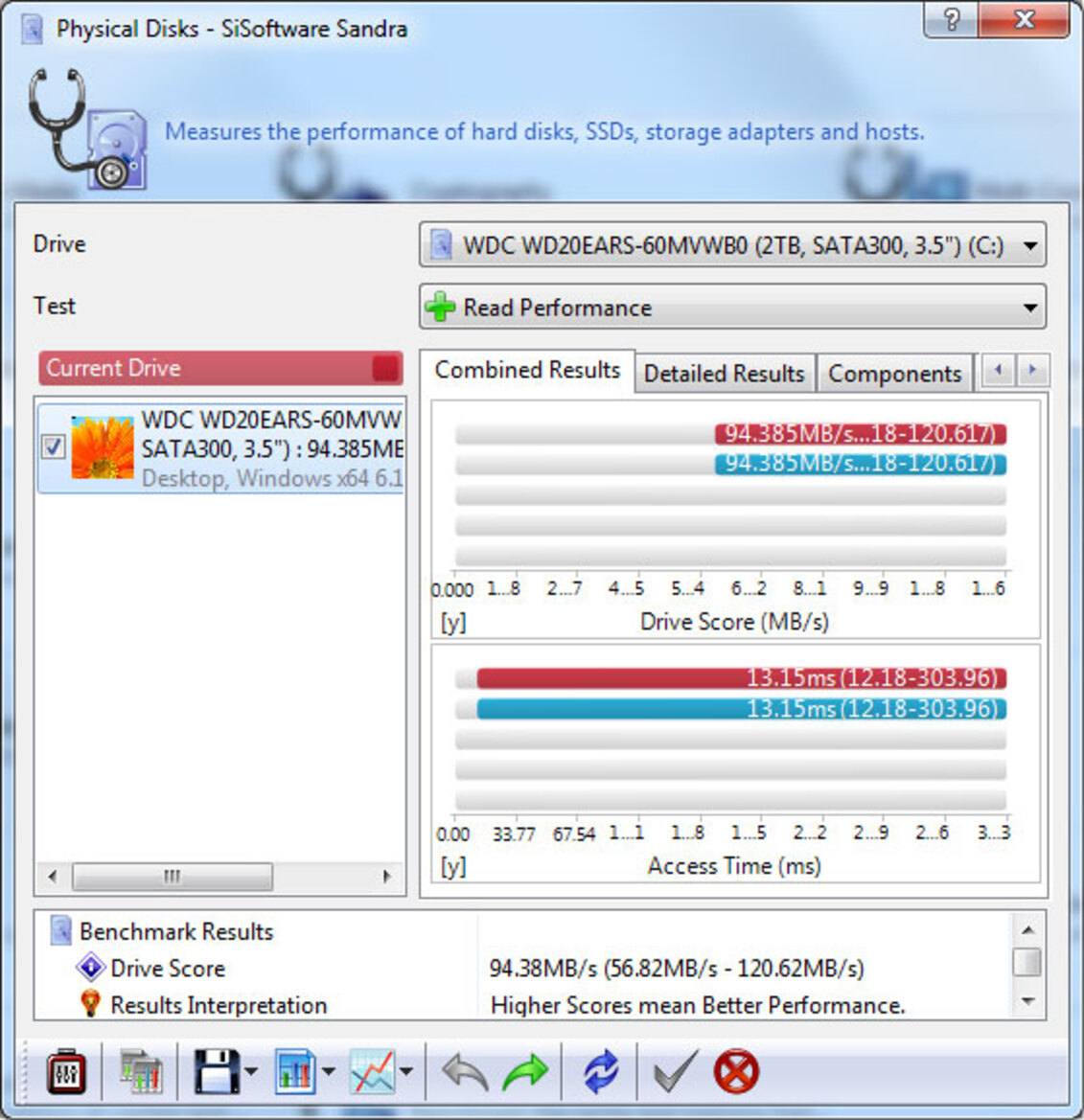
Task: Click the results panel scroll down arrow
Action: pos(1027,1000)
